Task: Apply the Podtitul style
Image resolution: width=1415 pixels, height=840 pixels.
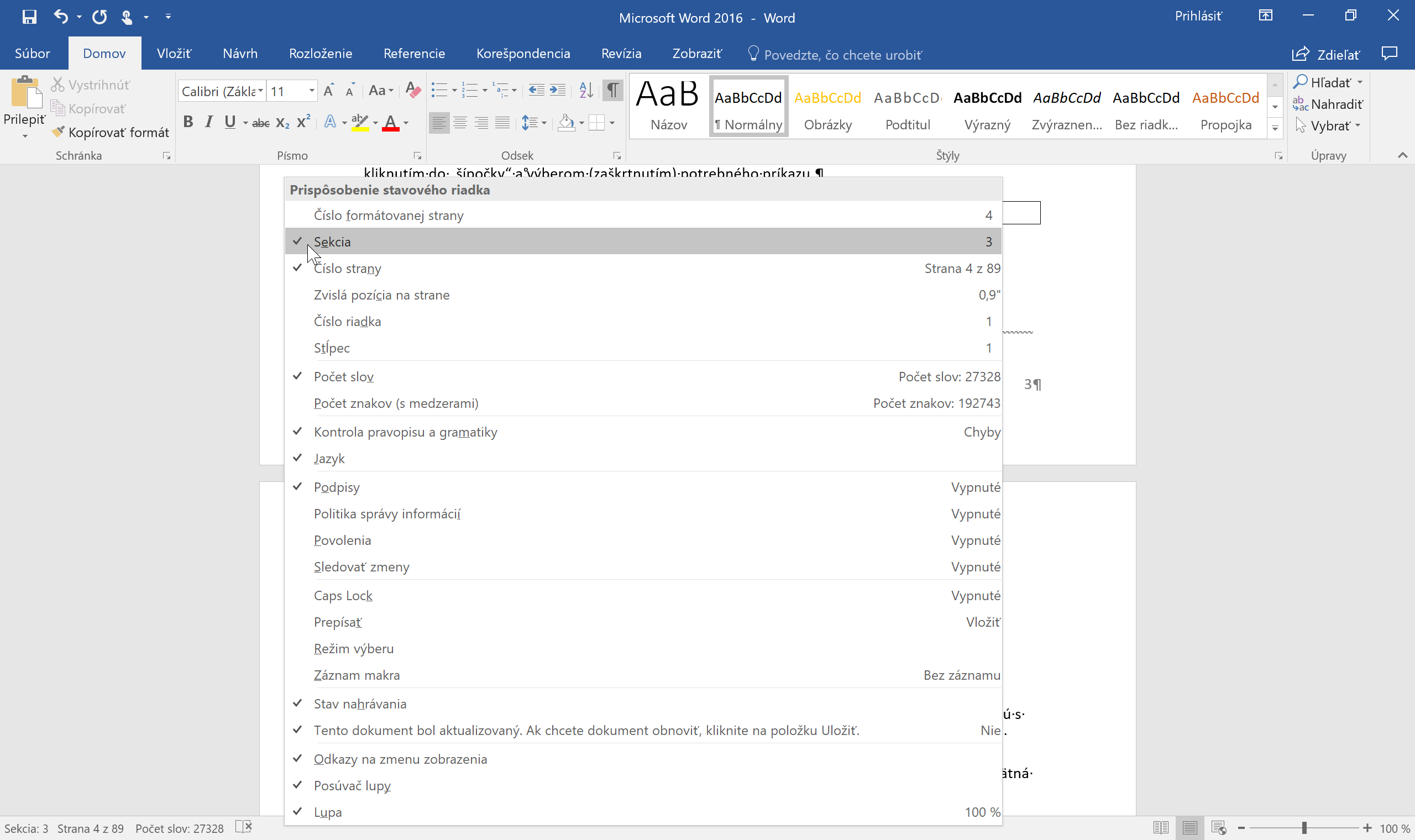Action: point(908,106)
